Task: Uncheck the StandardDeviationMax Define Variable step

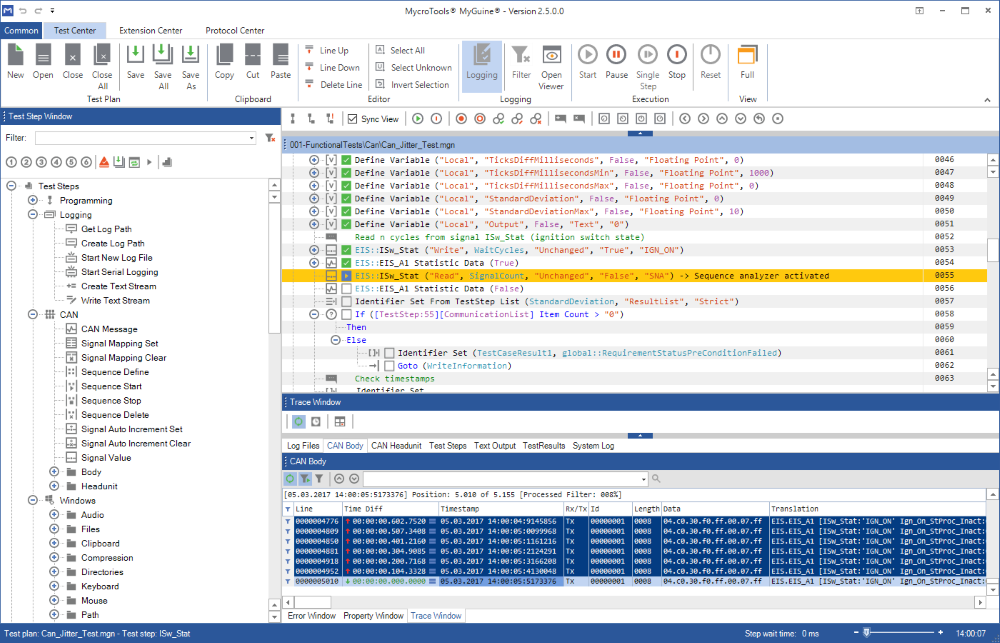Action: point(346,211)
